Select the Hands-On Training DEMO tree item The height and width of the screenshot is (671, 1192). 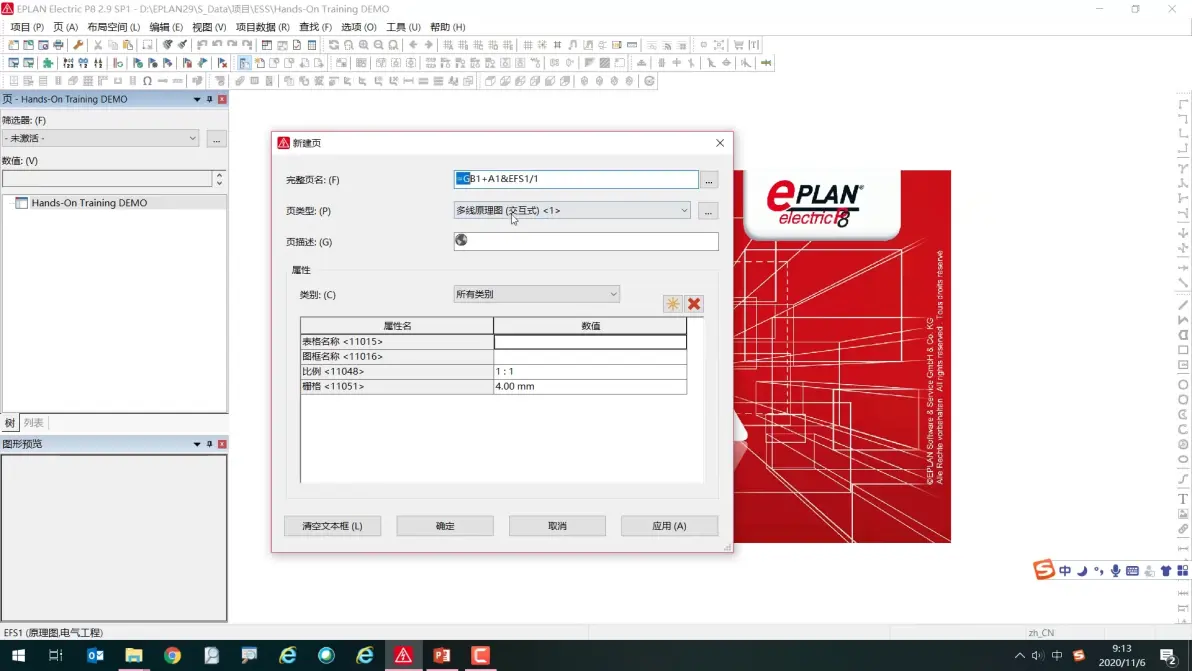(x=89, y=203)
